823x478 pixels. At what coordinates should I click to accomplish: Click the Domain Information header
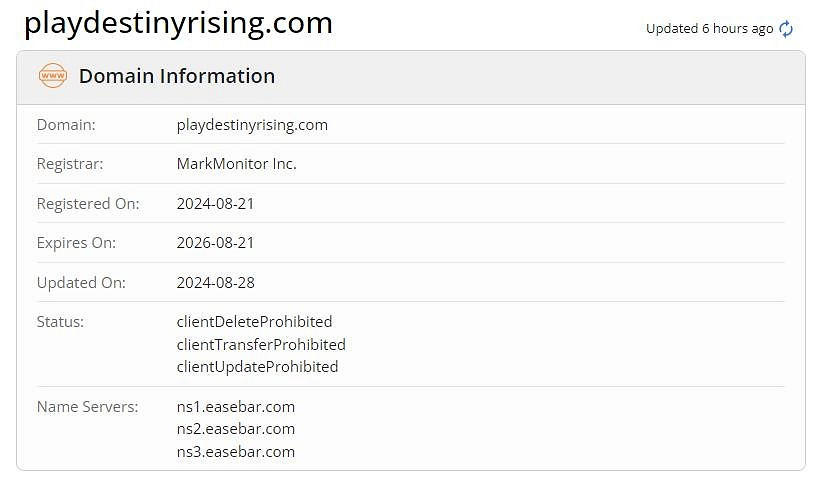176,76
